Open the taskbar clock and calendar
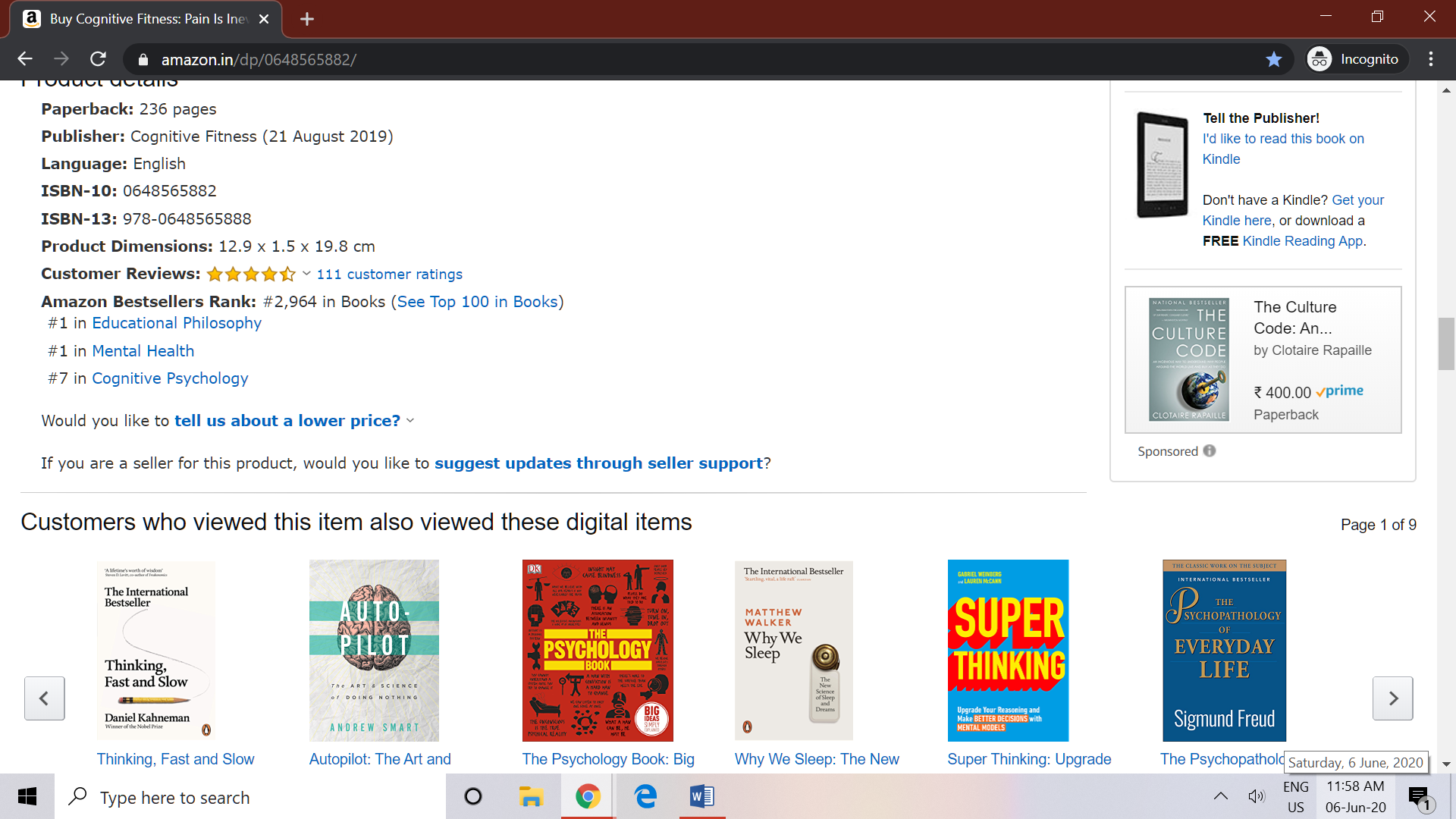1456x819 pixels. pyautogui.click(x=1356, y=797)
